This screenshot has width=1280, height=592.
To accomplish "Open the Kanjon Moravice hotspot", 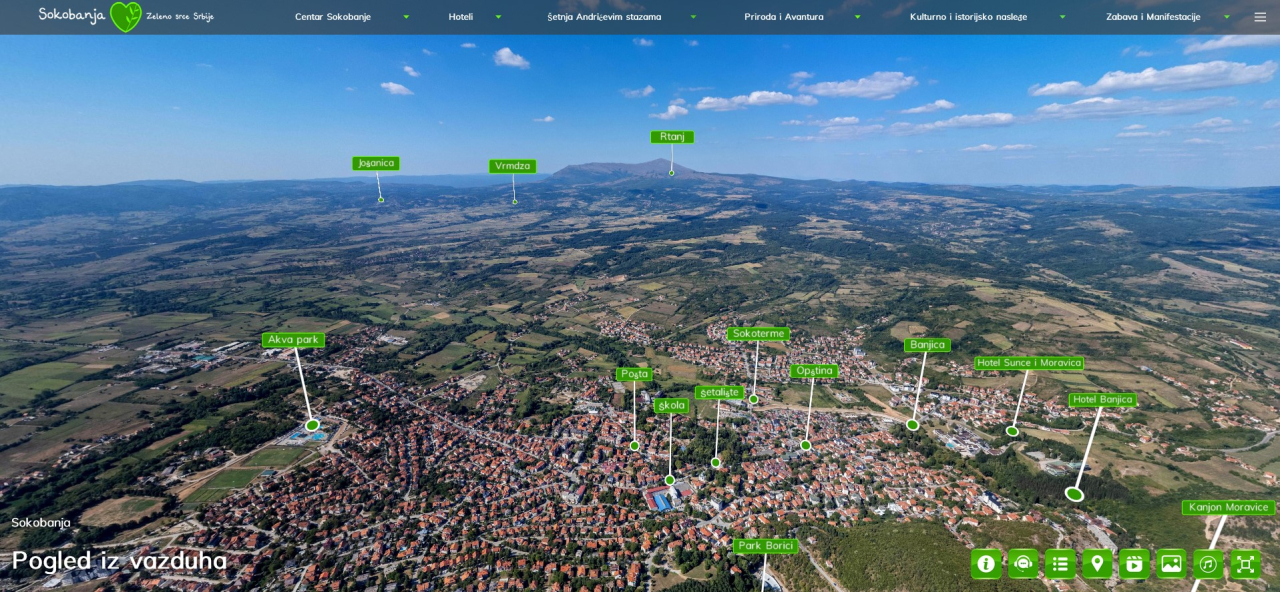I will pos(1228,508).
